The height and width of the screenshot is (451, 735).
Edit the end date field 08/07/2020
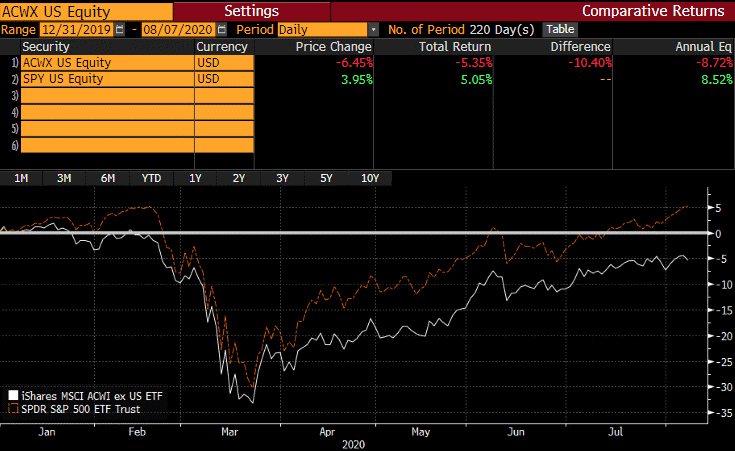click(x=178, y=30)
